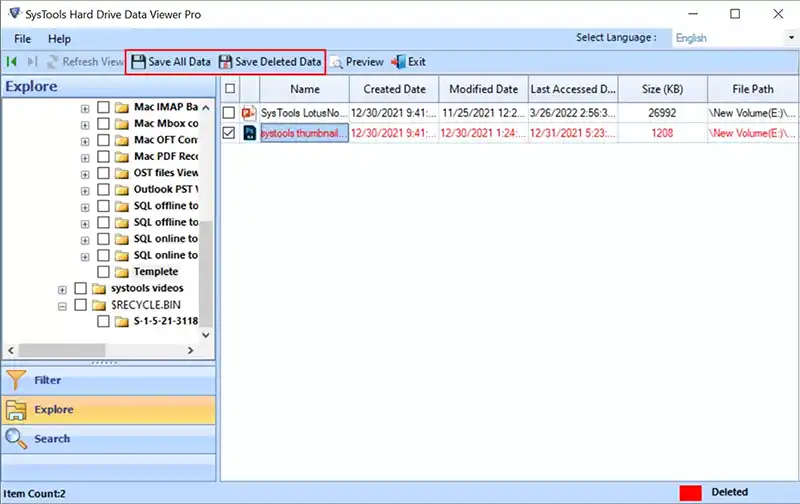Screen dimensions: 800x504
Task: Expand the Outlook PST tree node
Action: pyautogui.click(x=85, y=191)
